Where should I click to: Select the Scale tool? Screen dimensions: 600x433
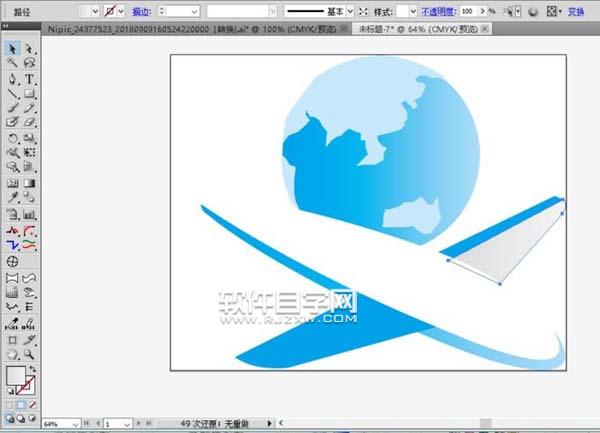(29, 138)
